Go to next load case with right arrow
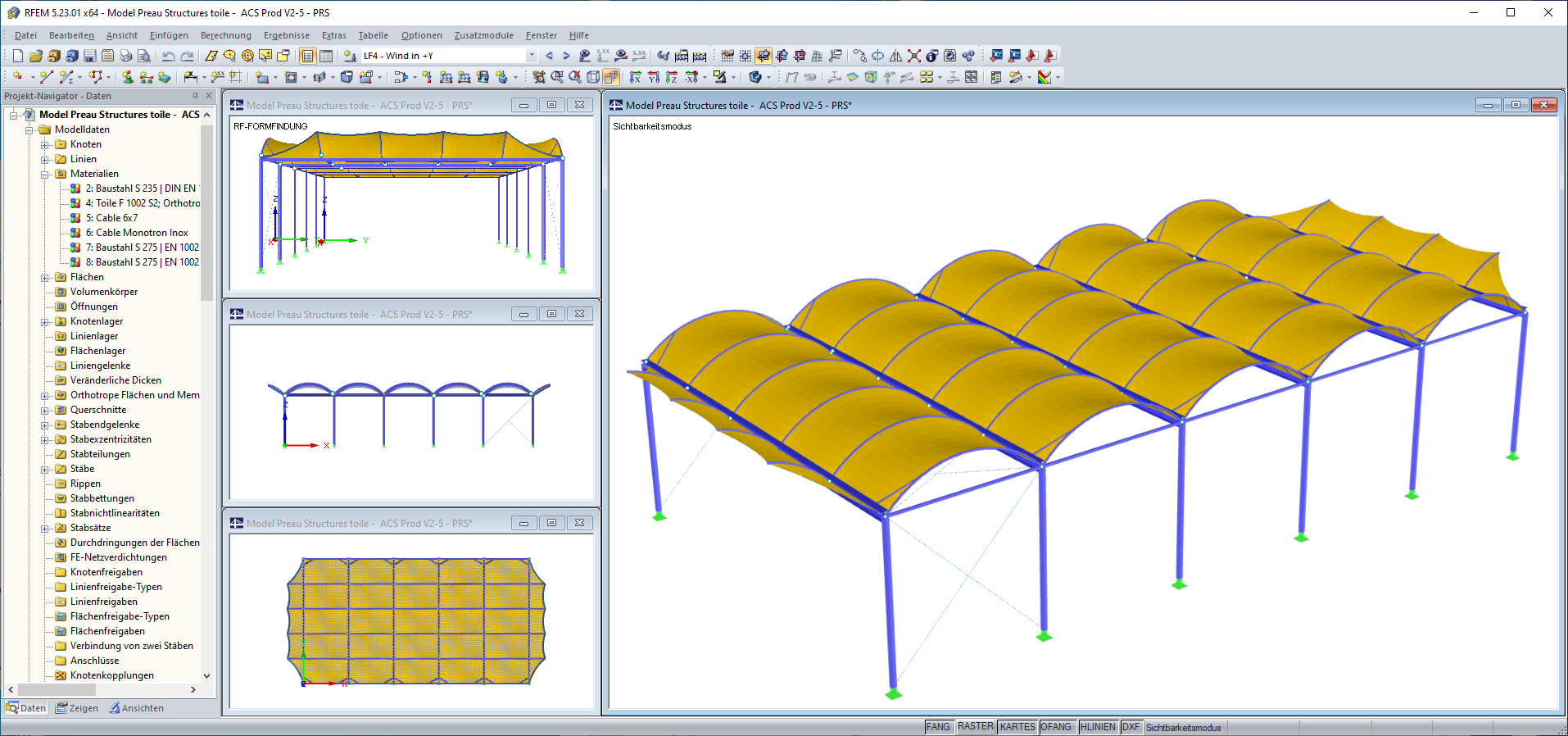1568x736 pixels. pyautogui.click(x=566, y=56)
